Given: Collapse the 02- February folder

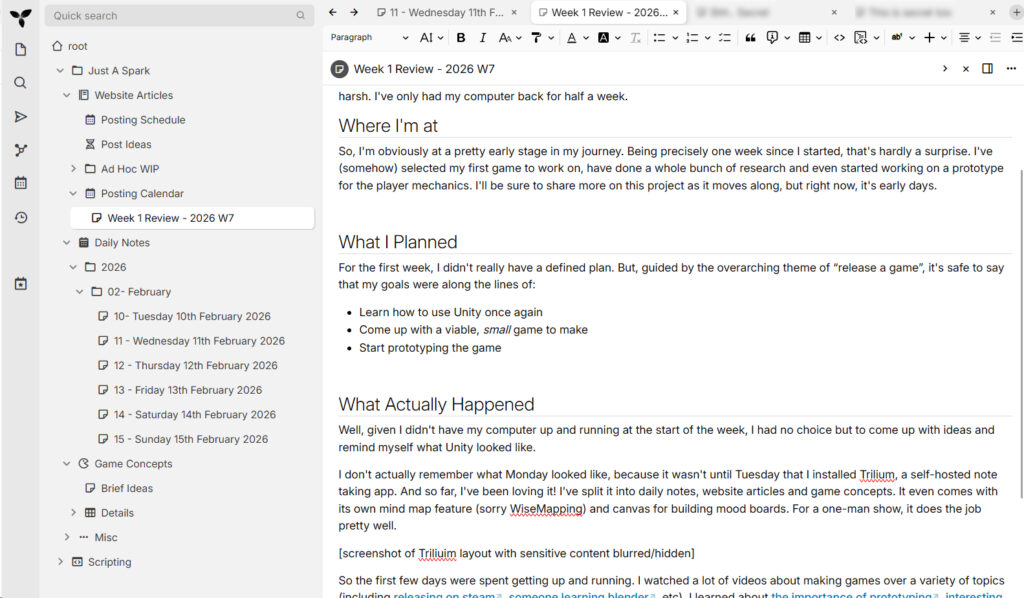Looking at the screenshot, I should pos(79,292).
